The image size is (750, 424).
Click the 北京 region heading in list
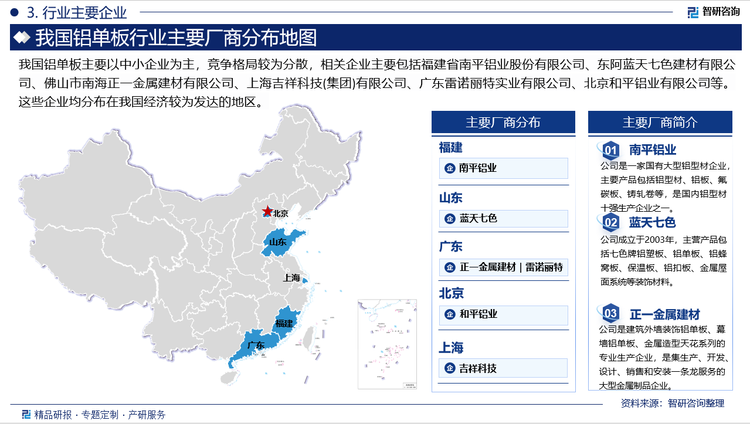tap(451, 293)
